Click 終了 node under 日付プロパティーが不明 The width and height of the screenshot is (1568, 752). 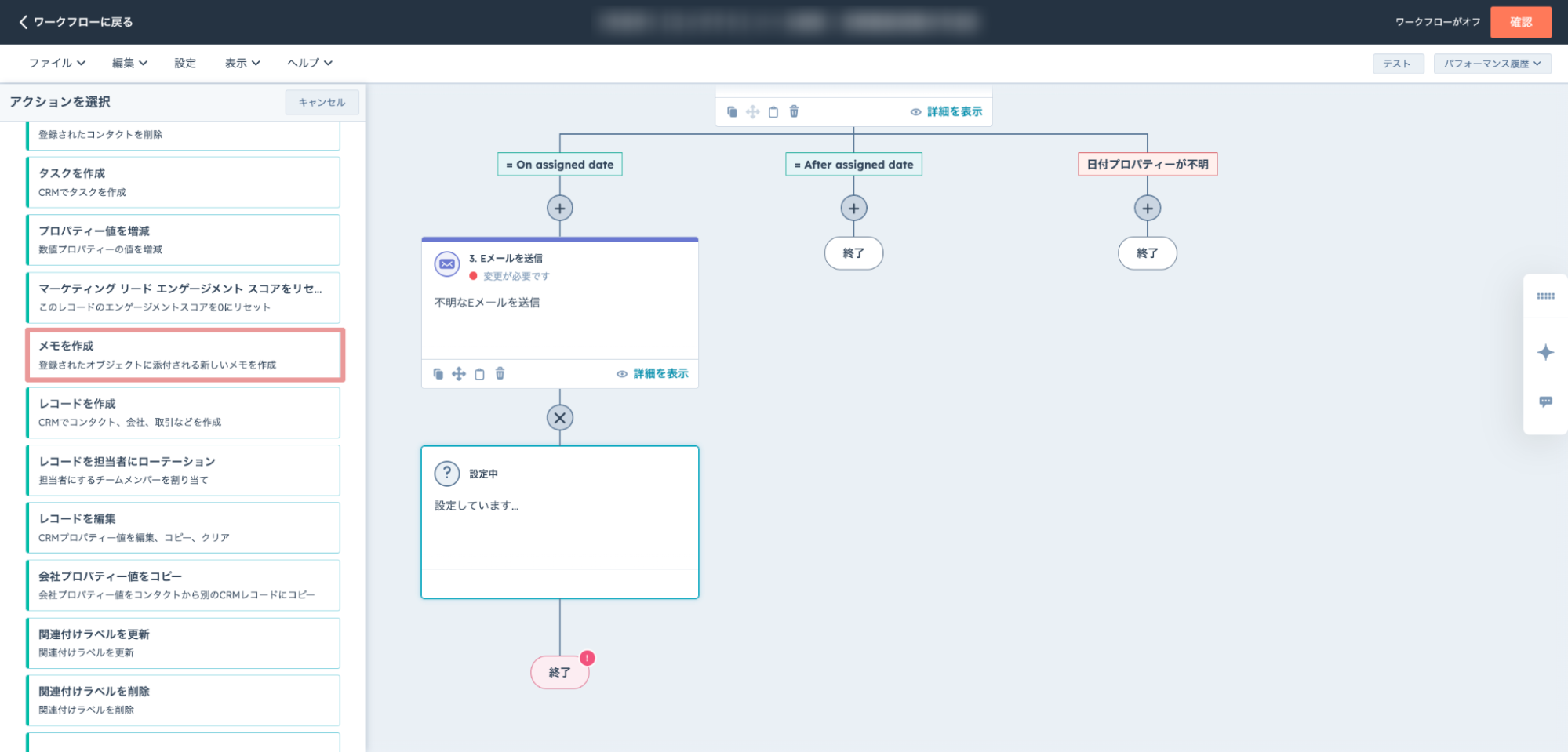tap(1148, 253)
